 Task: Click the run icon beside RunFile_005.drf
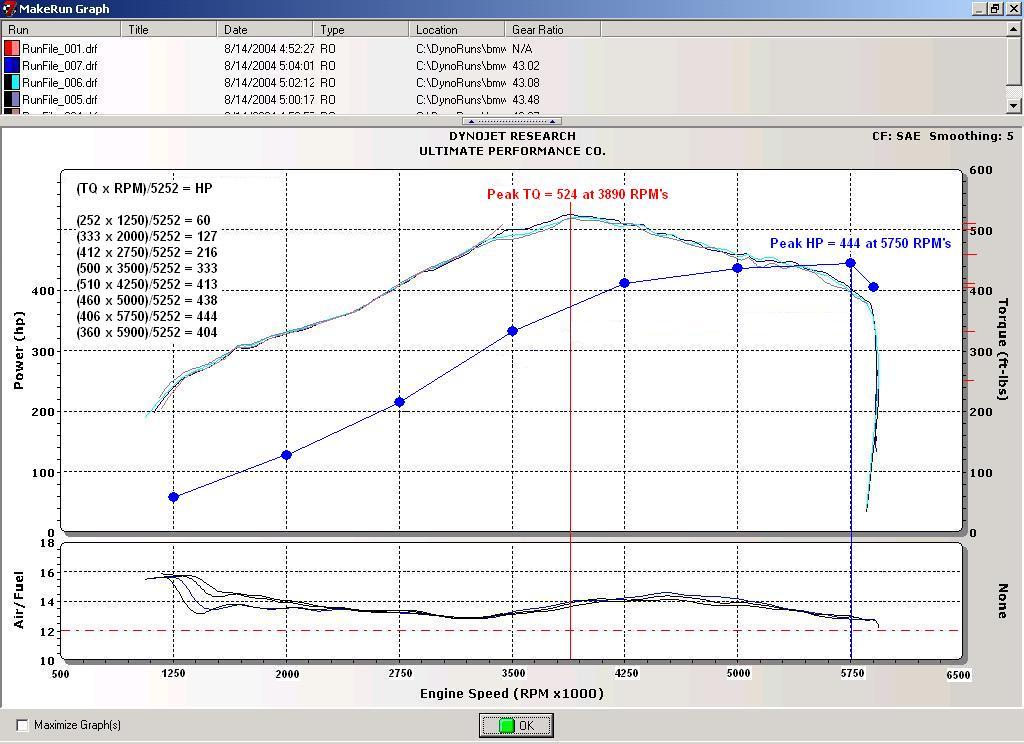pos(12,99)
